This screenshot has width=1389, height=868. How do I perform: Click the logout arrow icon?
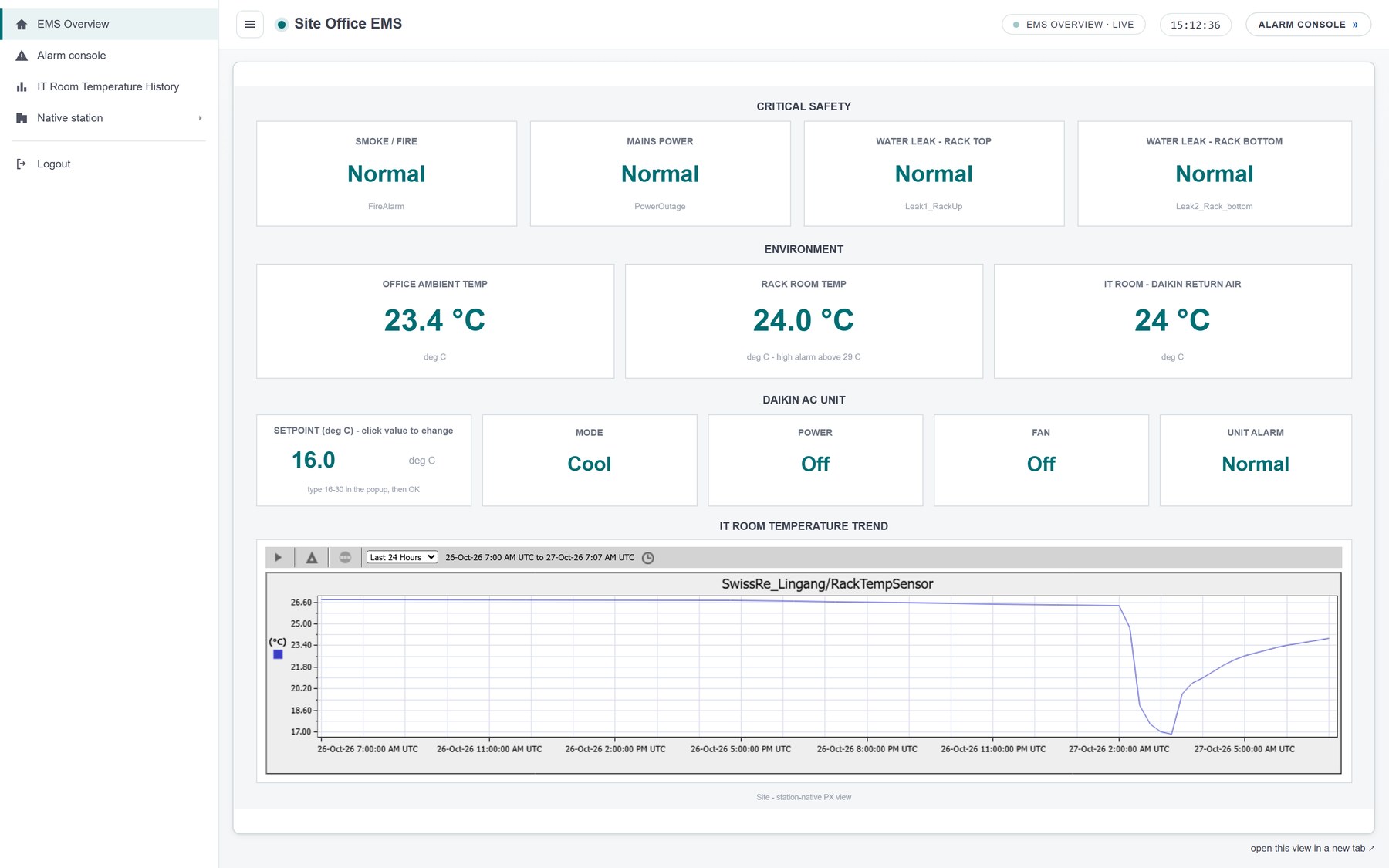(22, 164)
